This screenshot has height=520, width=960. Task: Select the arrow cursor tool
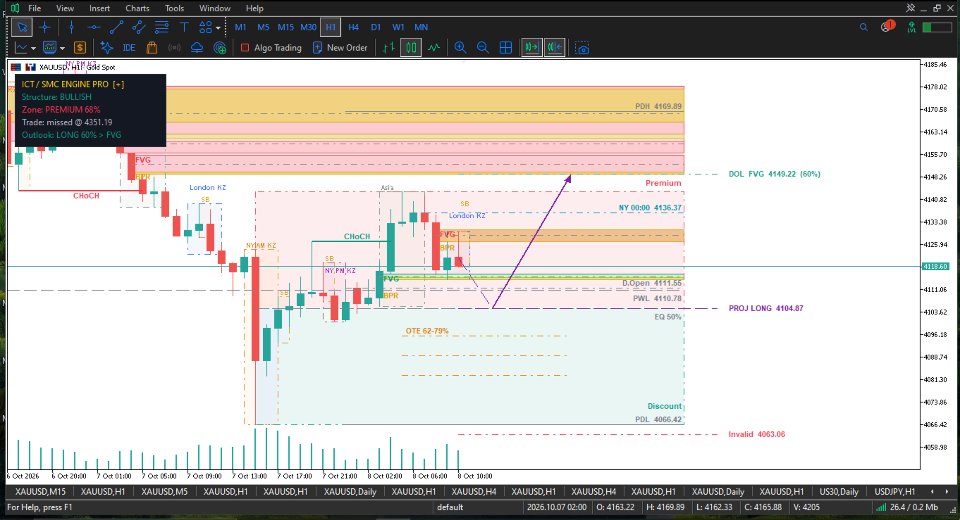22,27
